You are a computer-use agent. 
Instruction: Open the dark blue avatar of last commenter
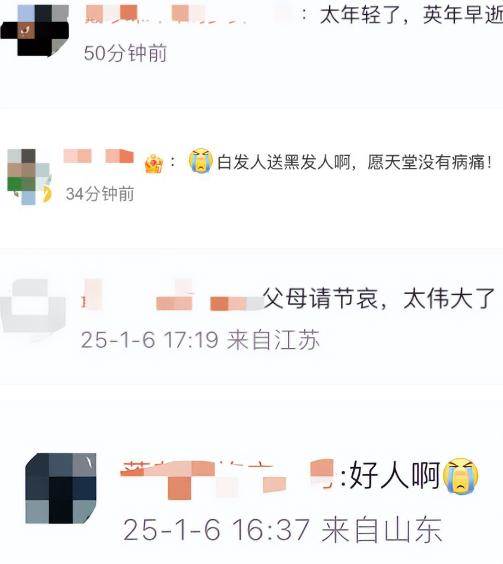pos(61,489)
